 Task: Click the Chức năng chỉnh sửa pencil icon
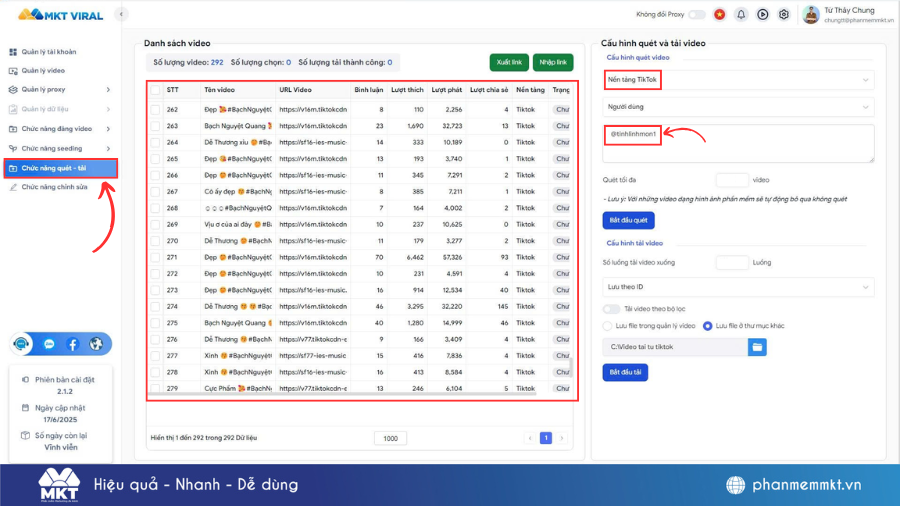[x=13, y=187]
